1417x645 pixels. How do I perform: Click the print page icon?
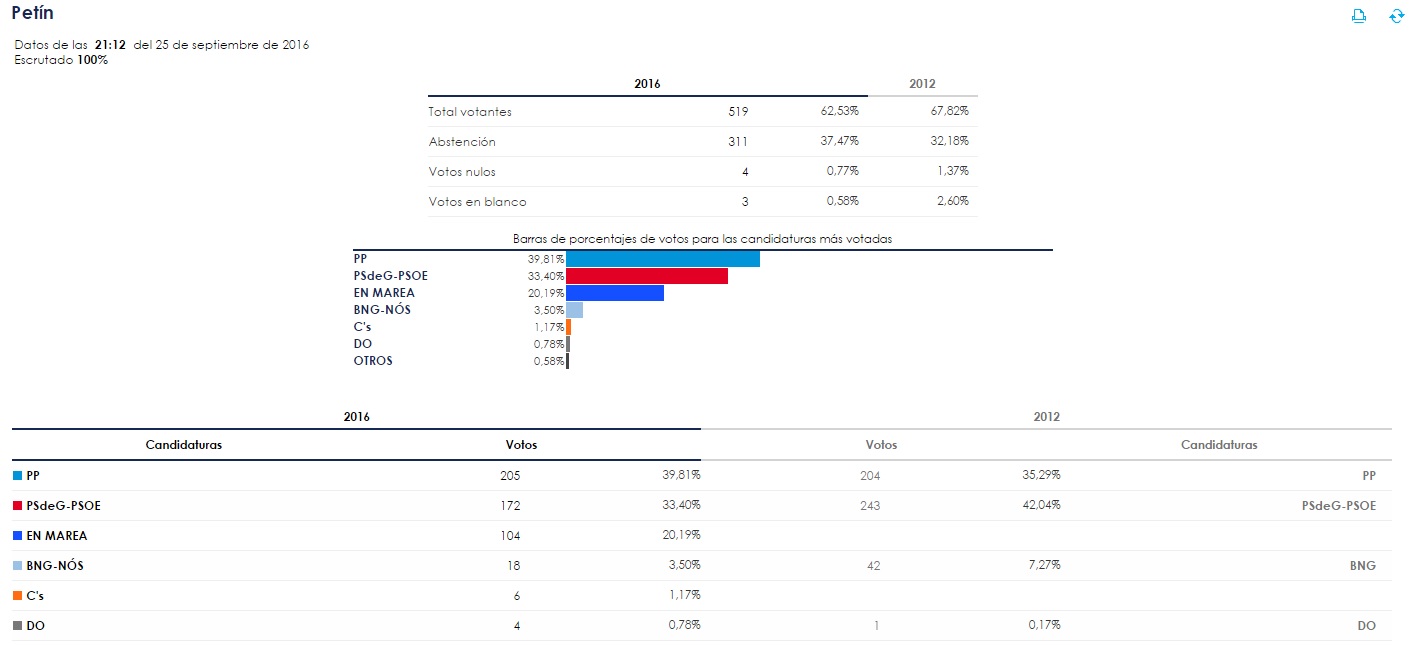[1359, 16]
